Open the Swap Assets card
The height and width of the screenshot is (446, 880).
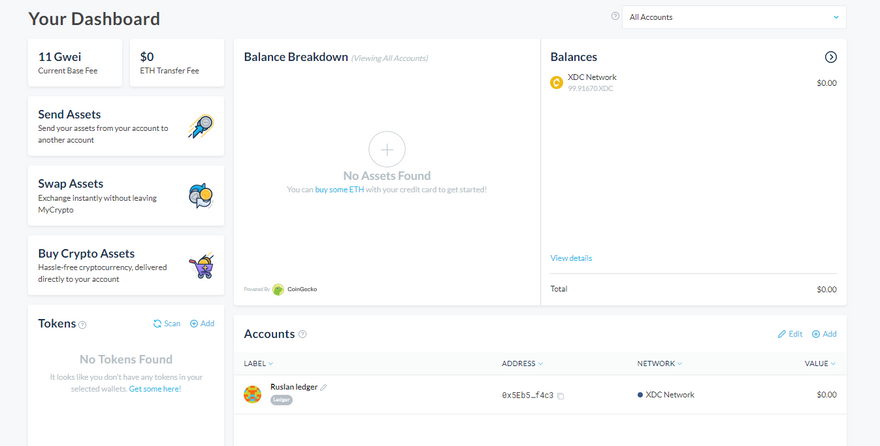(126, 196)
